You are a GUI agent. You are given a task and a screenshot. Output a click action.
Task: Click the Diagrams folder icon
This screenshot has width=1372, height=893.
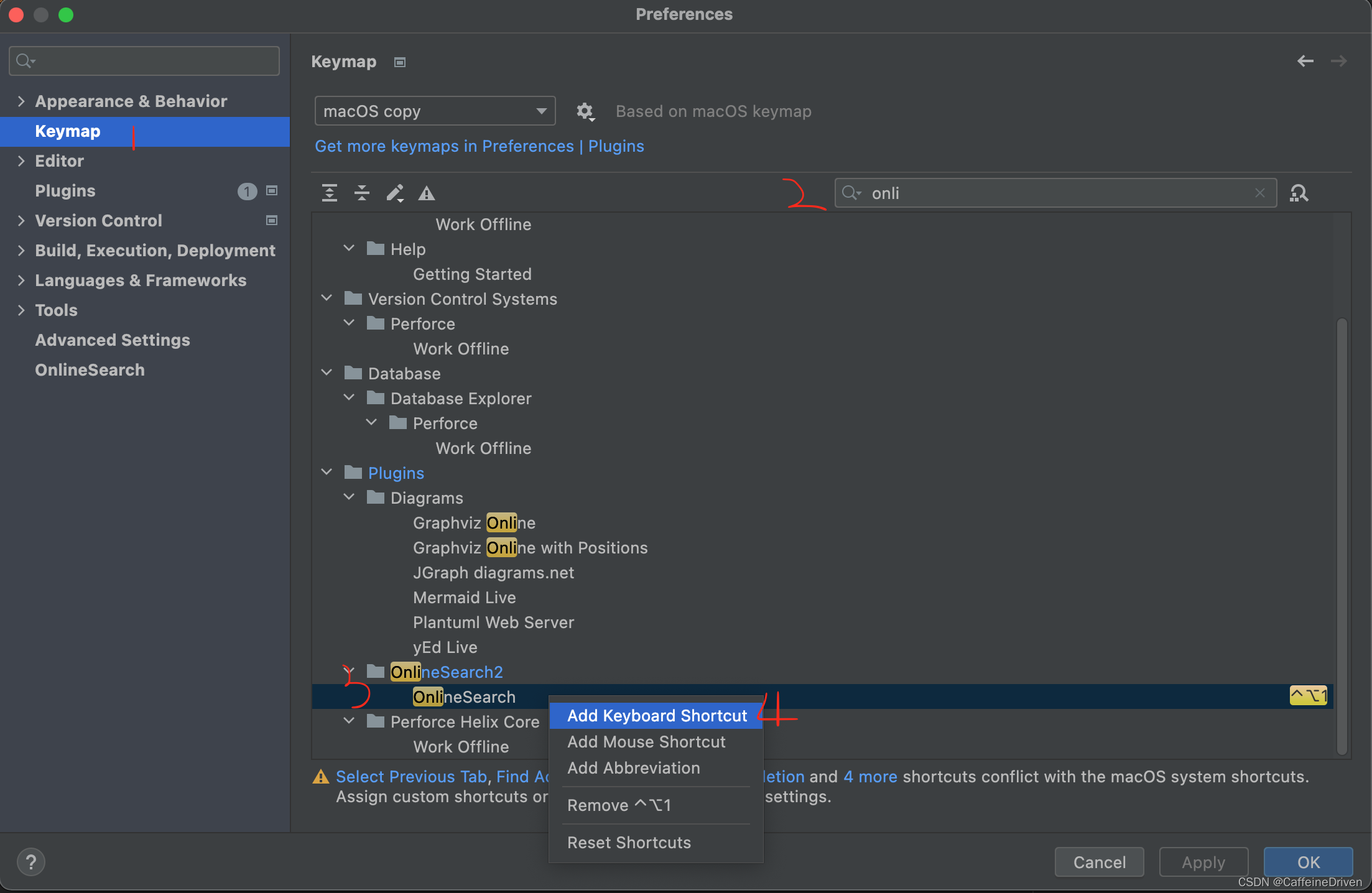pos(376,497)
